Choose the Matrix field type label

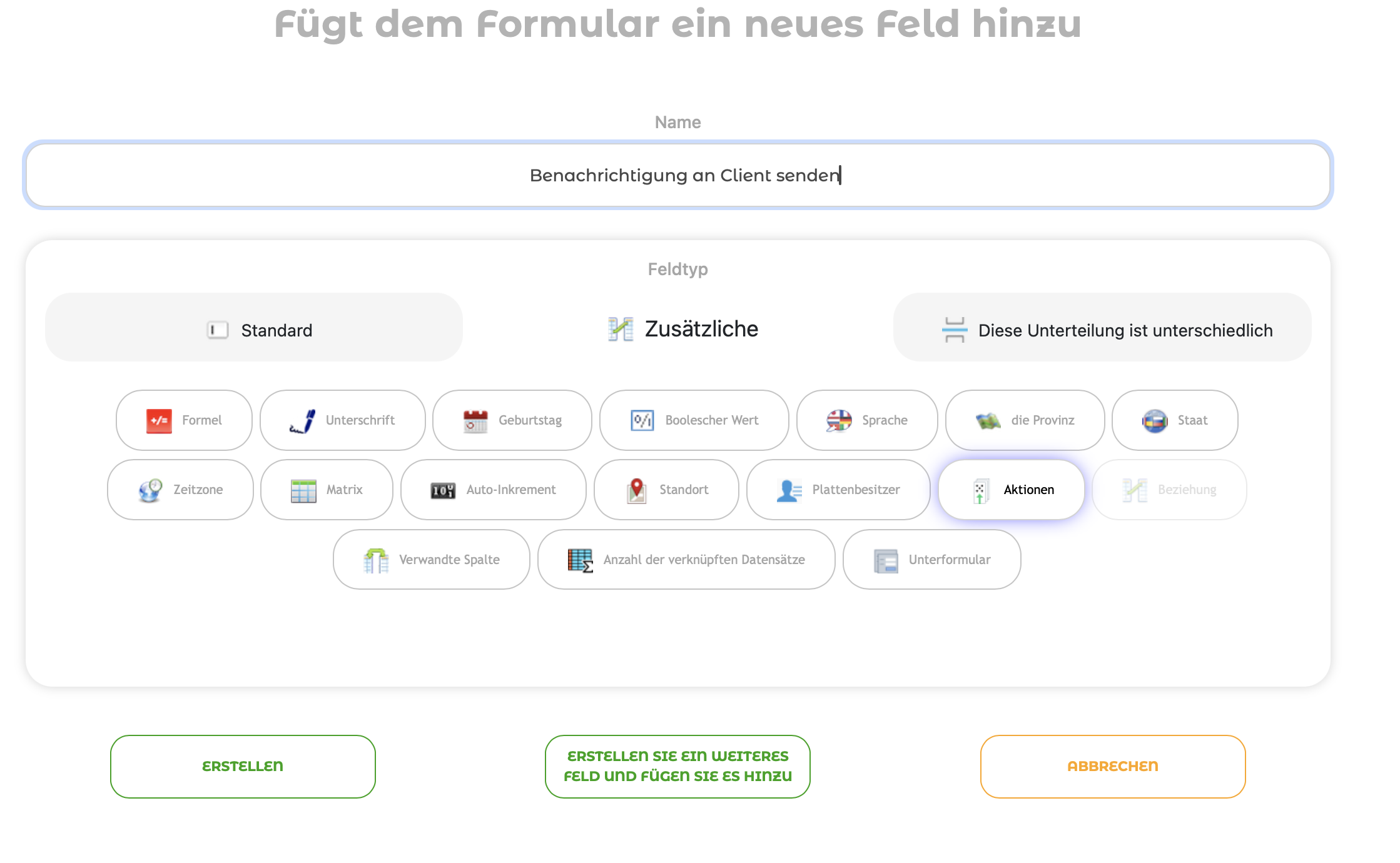pyautogui.click(x=344, y=490)
